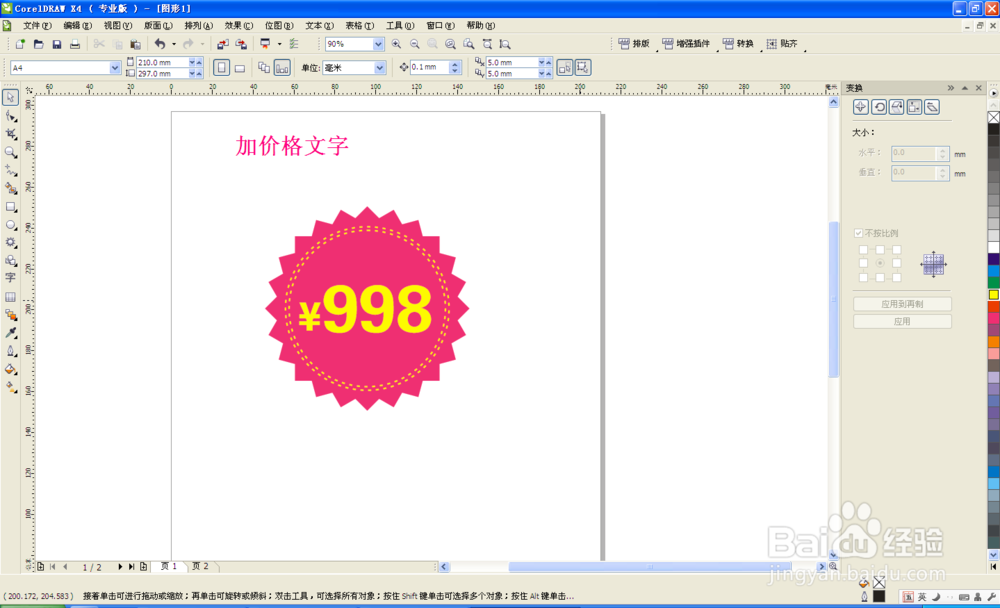Open the 毫米 units dropdown
Screen dimensions: 1000x608
pyautogui.click(x=380, y=66)
